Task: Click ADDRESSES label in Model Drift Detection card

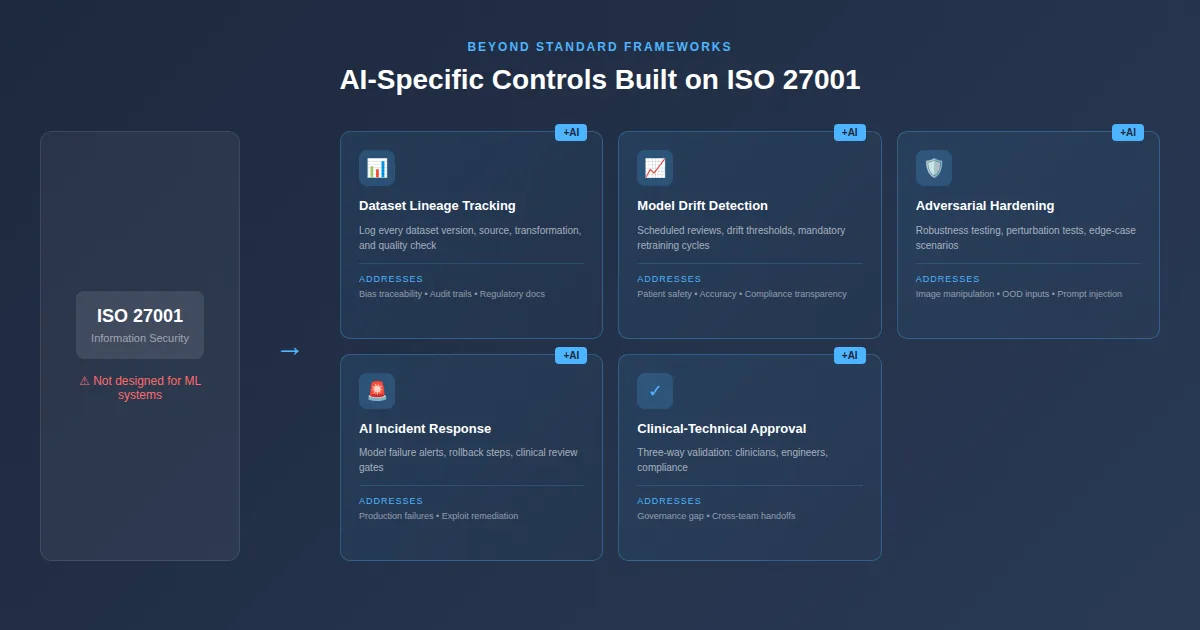Action: tap(669, 279)
